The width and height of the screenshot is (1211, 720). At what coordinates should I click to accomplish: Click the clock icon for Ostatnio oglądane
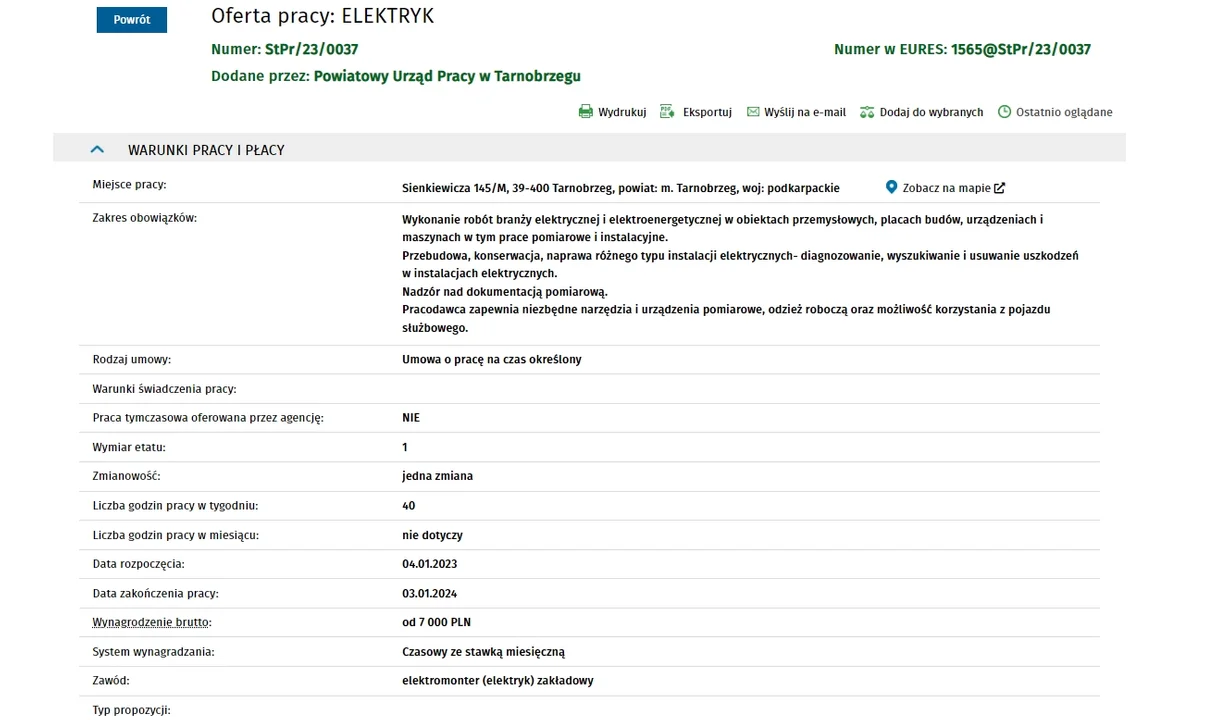tap(1005, 112)
